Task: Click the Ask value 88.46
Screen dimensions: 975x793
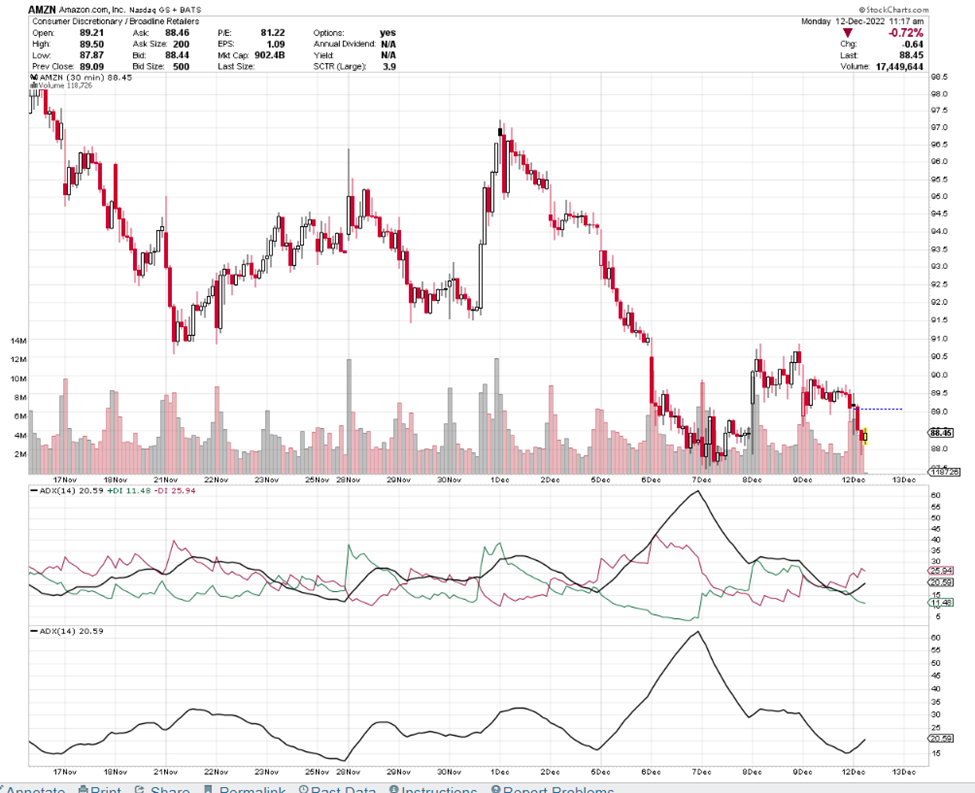Action: tap(177, 32)
